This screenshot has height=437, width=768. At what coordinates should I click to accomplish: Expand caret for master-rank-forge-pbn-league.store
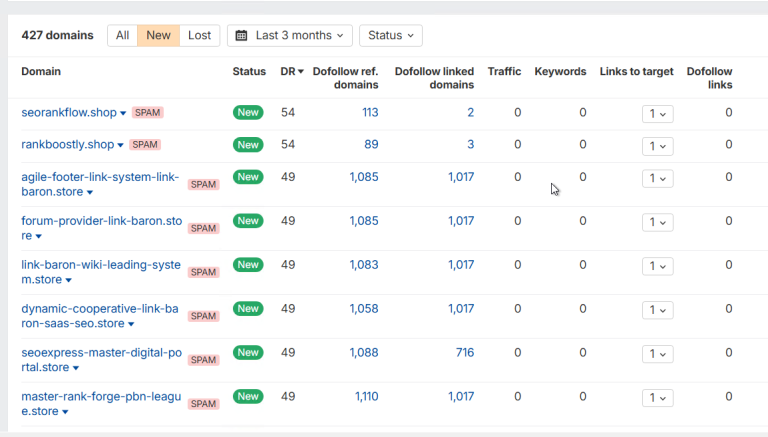coord(65,412)
